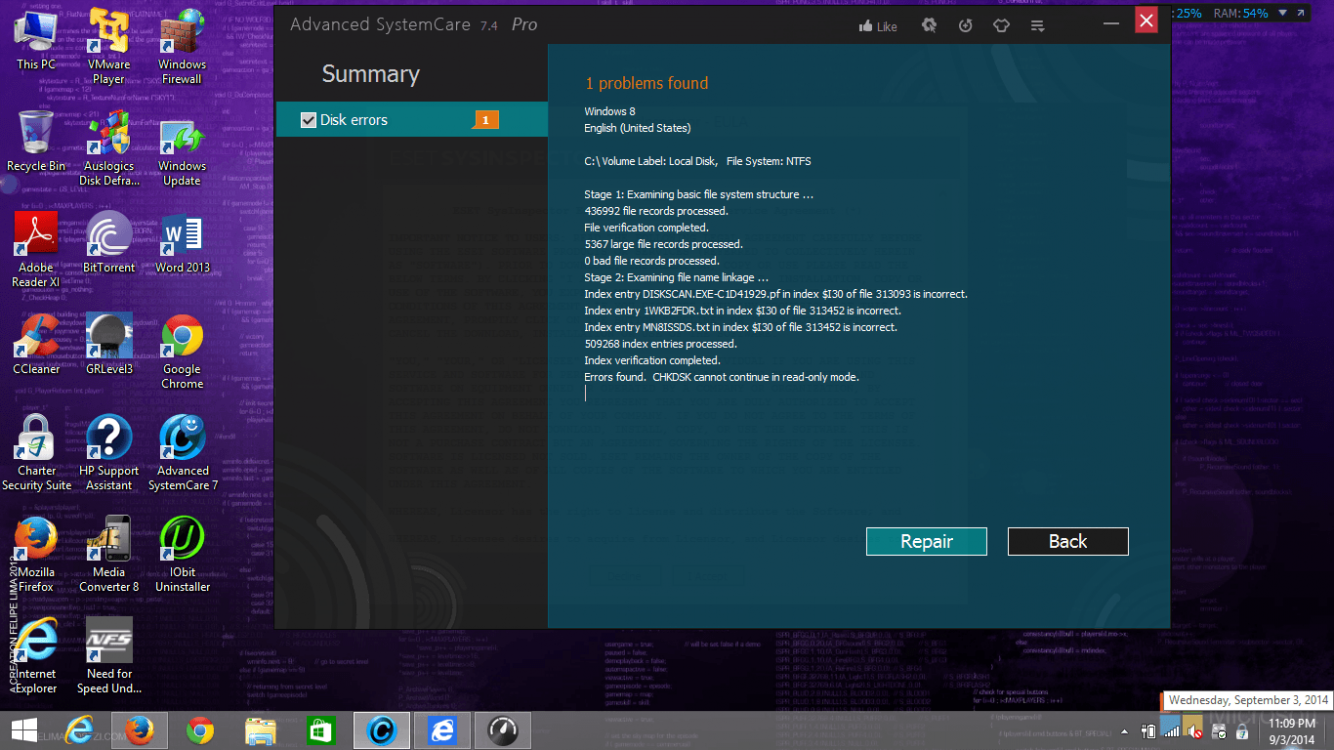1334x750 pixels.
Task: Open the More options menu icon
Action: [1037, 25]
